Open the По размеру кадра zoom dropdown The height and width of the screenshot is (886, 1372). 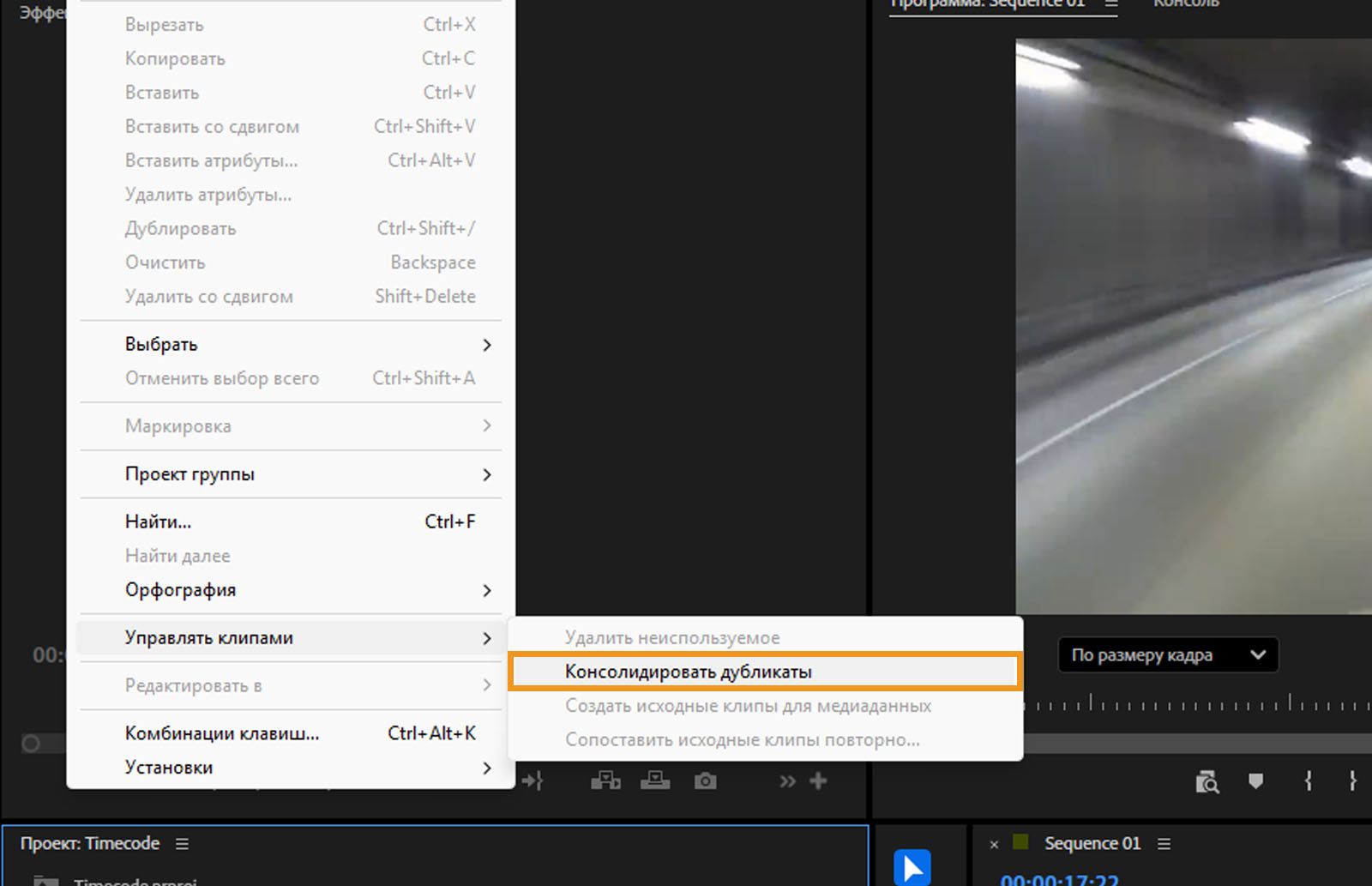pyautogui.click(x=1168, y=655)
